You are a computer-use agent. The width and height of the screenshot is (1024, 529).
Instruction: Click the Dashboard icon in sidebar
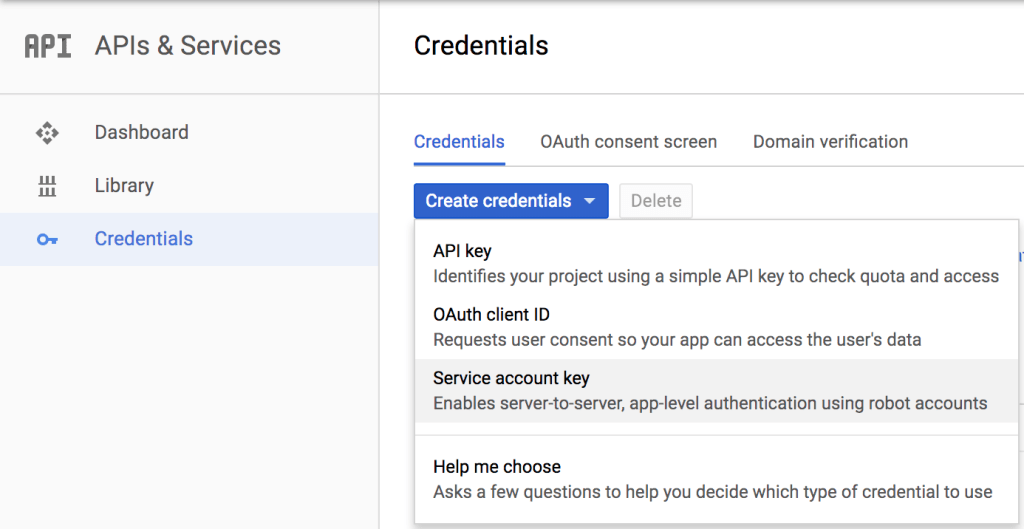[47, 133]
